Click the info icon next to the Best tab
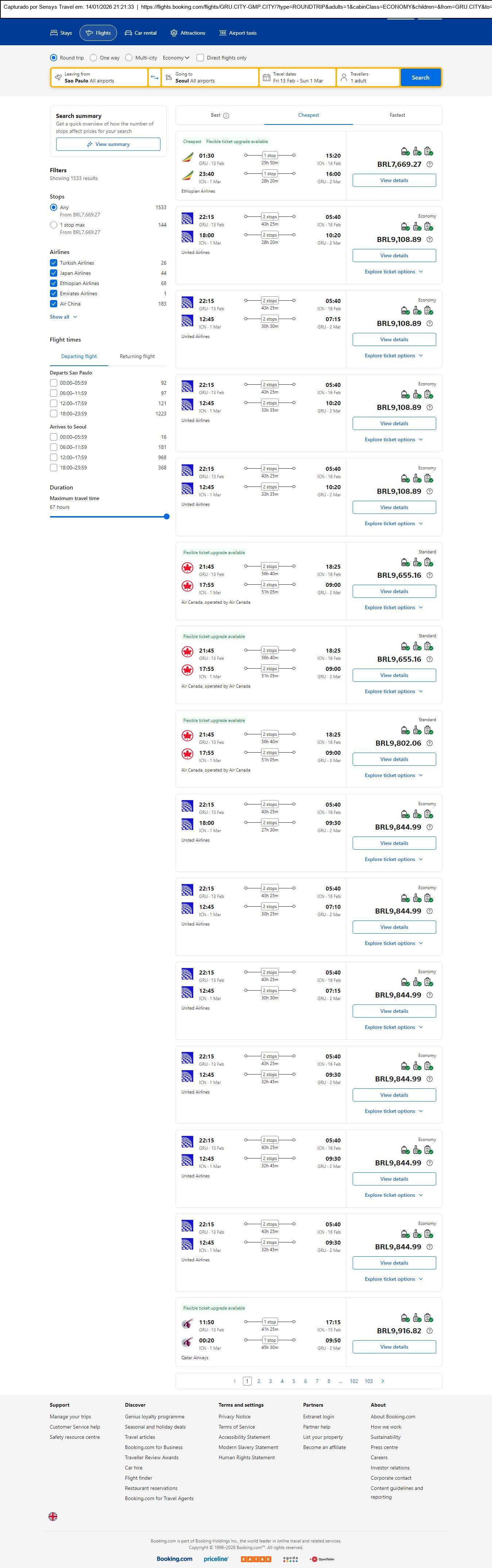This screenshot has height=1568, width=492. click(226, 116)
